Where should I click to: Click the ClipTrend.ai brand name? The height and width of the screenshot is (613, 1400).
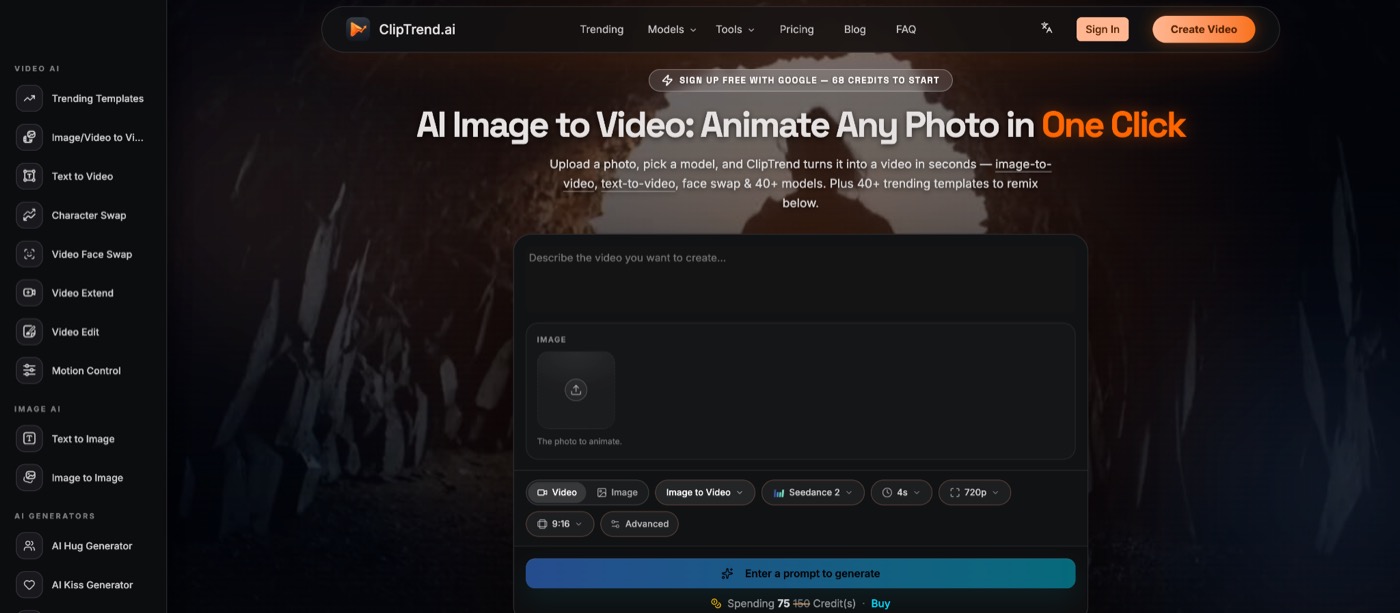pyautogui.click(x=417, y=29)
